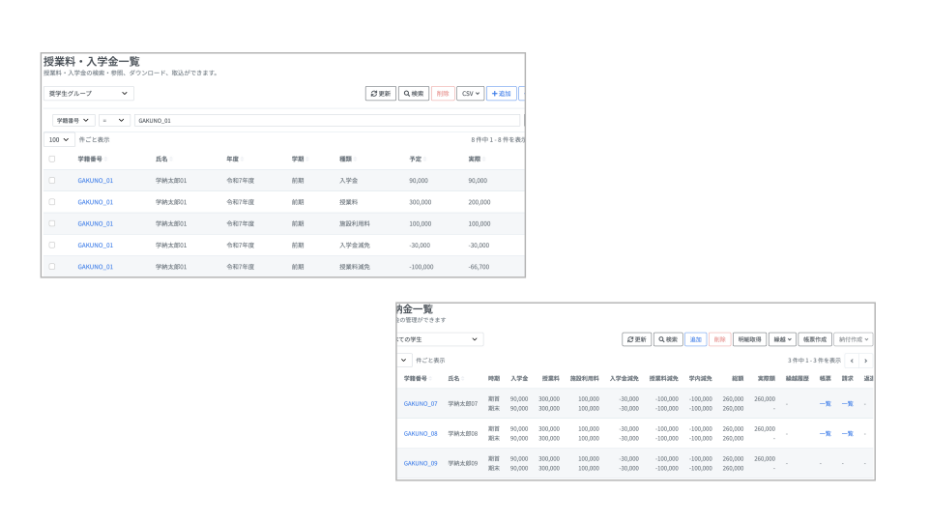Check the box for the 入学金 row
The width and height of the screenshot is (928, 522).
(x=52, y=180)
